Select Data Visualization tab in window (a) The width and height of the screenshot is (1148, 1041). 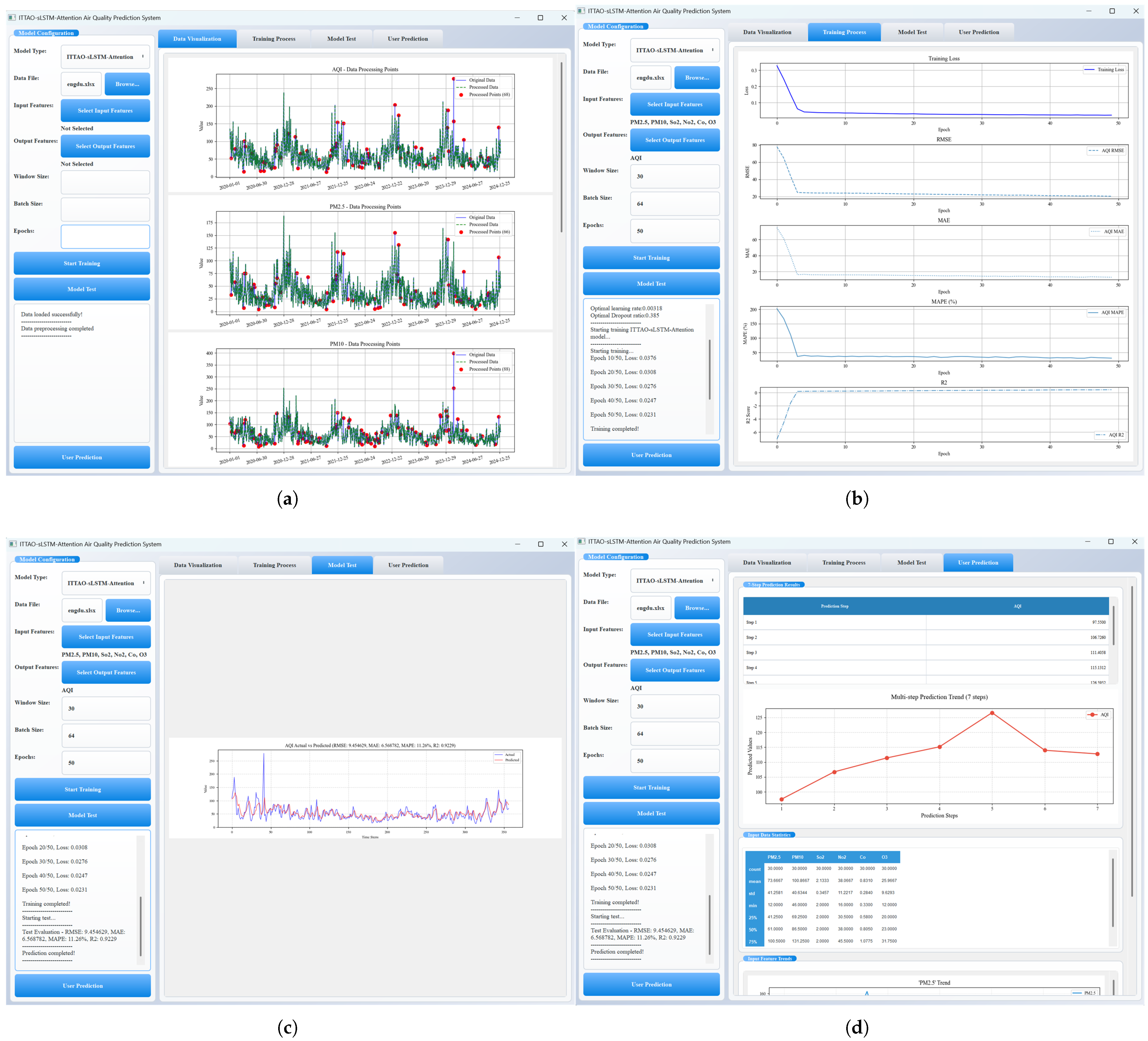point(197,39)
